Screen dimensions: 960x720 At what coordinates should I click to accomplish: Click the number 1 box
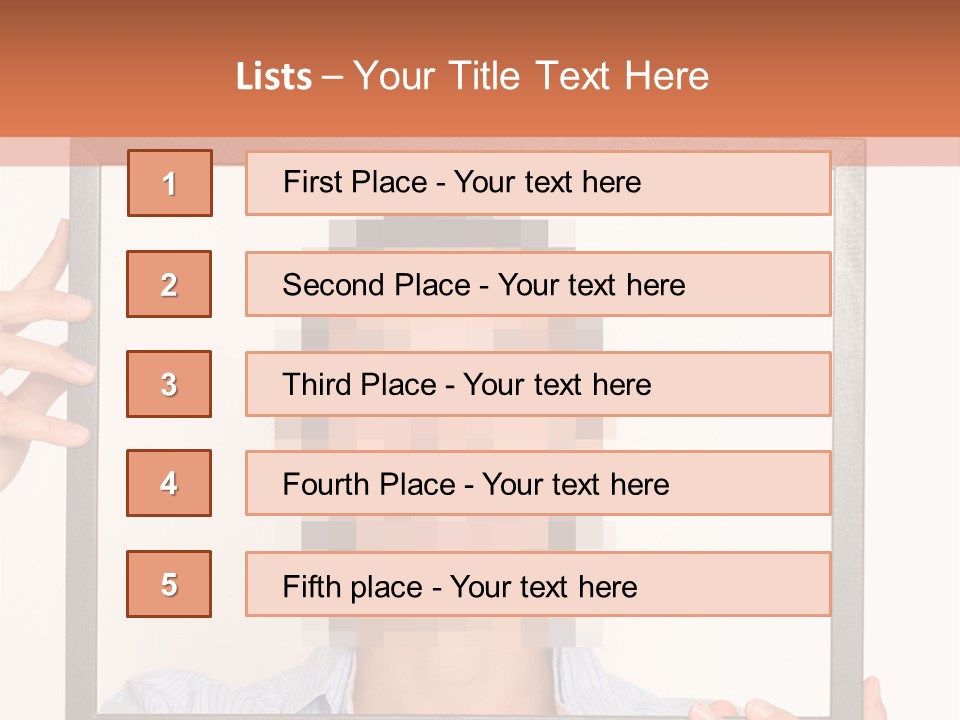coord(170,183)
